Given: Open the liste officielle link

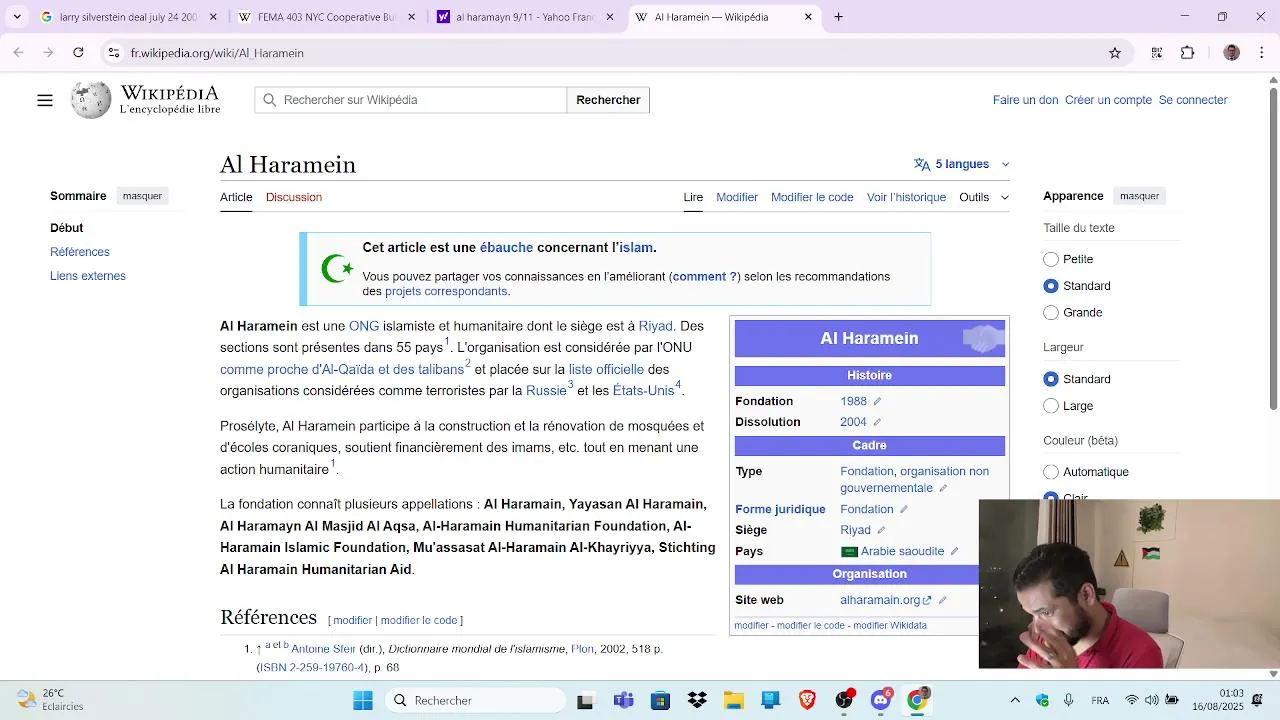Looking at the screenshot, I should coord(606,369).
